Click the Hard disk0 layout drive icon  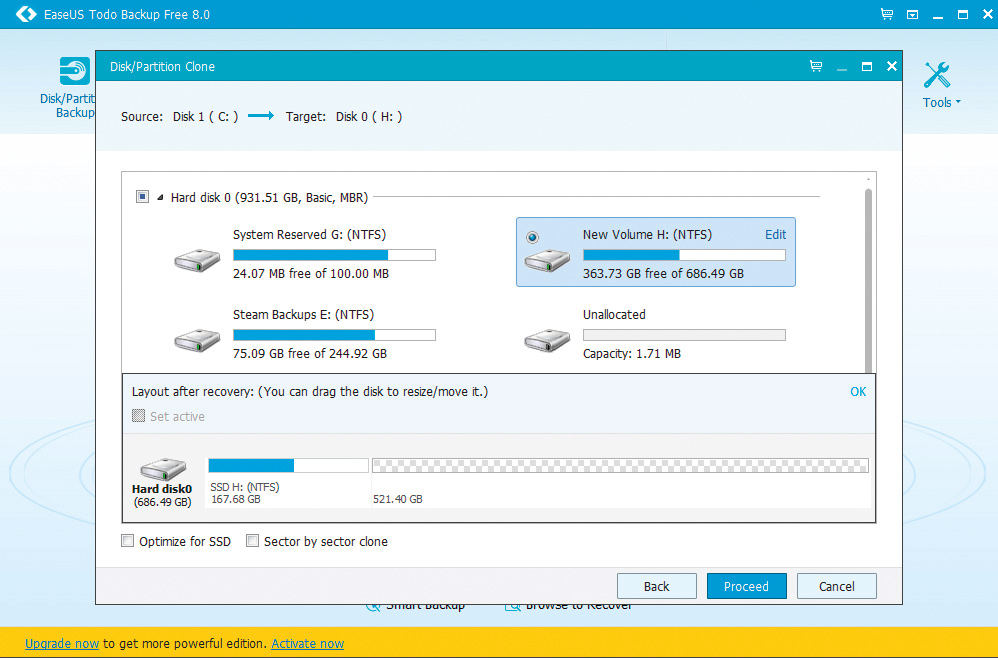point(163,469)
